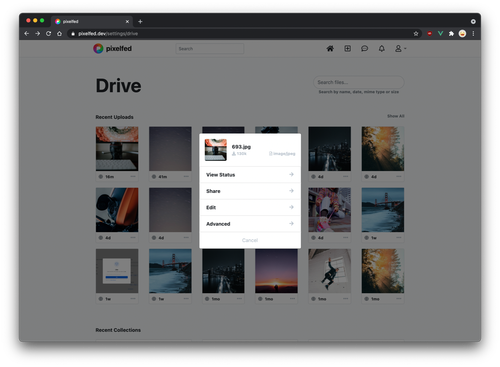The width and height of the screenshot is (500, 367).
Task: Choose View Status in the file menu
Action: (250, 175)
